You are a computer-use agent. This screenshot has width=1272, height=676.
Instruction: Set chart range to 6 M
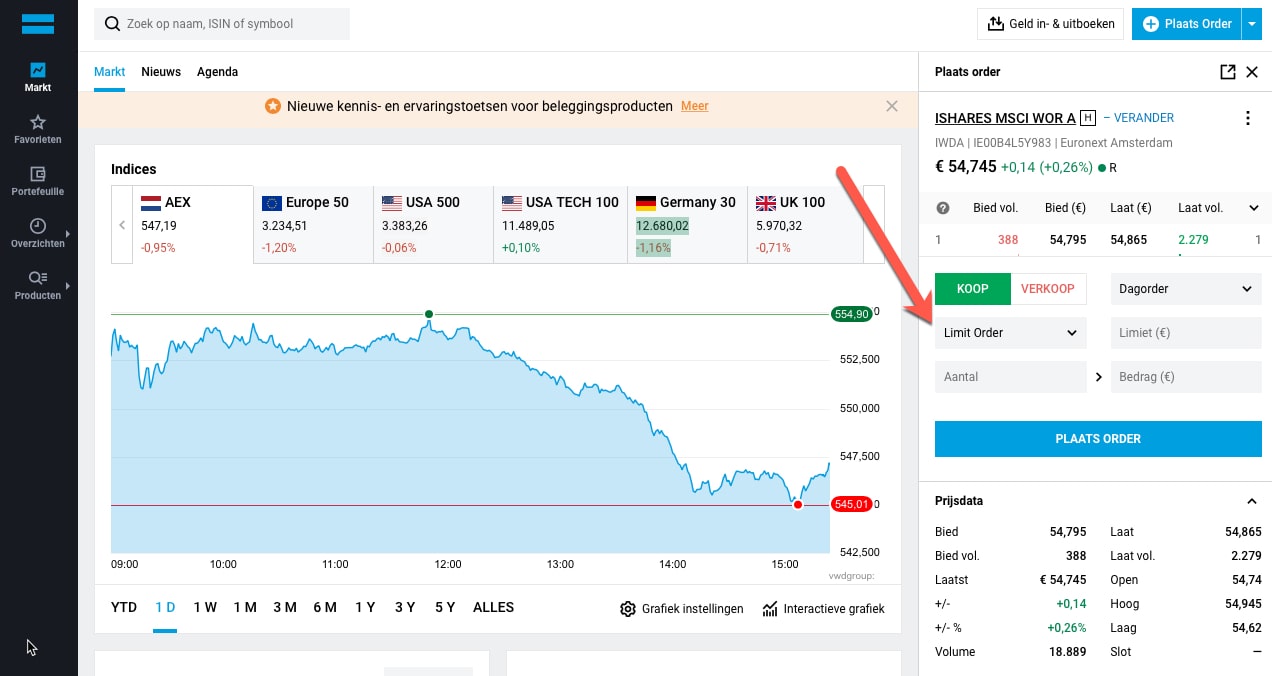(325, 607)
